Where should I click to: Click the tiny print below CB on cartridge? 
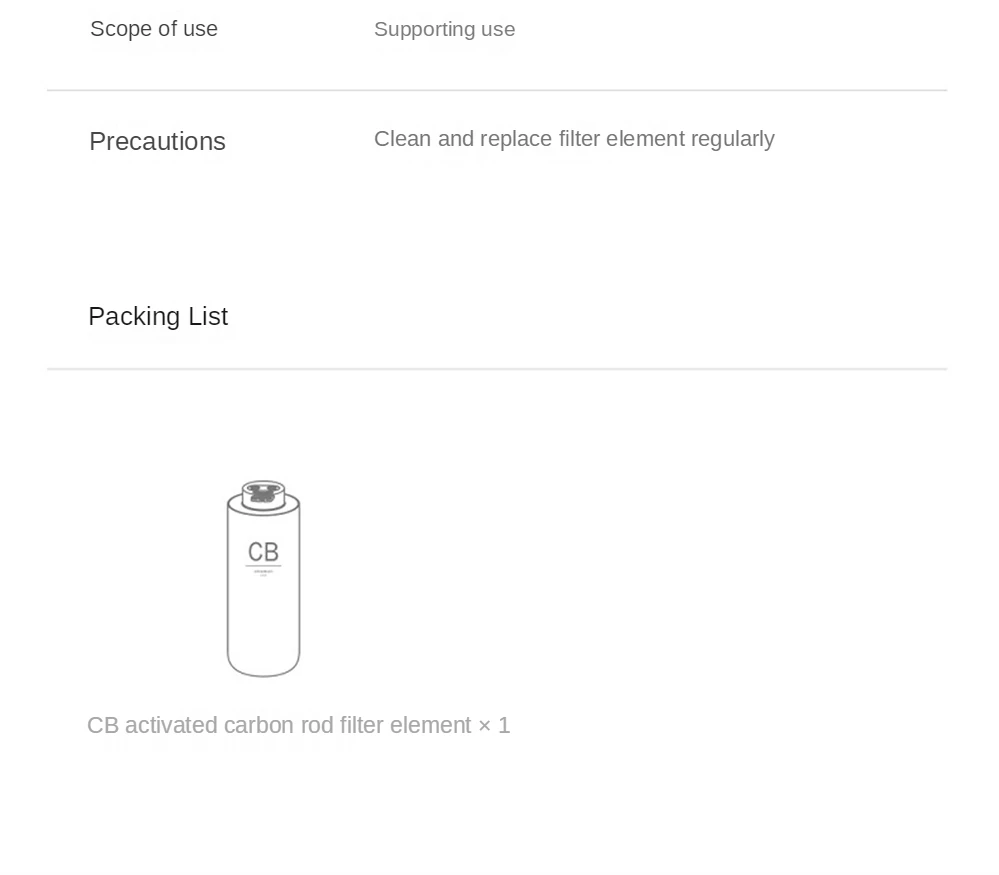pos(263,573)
